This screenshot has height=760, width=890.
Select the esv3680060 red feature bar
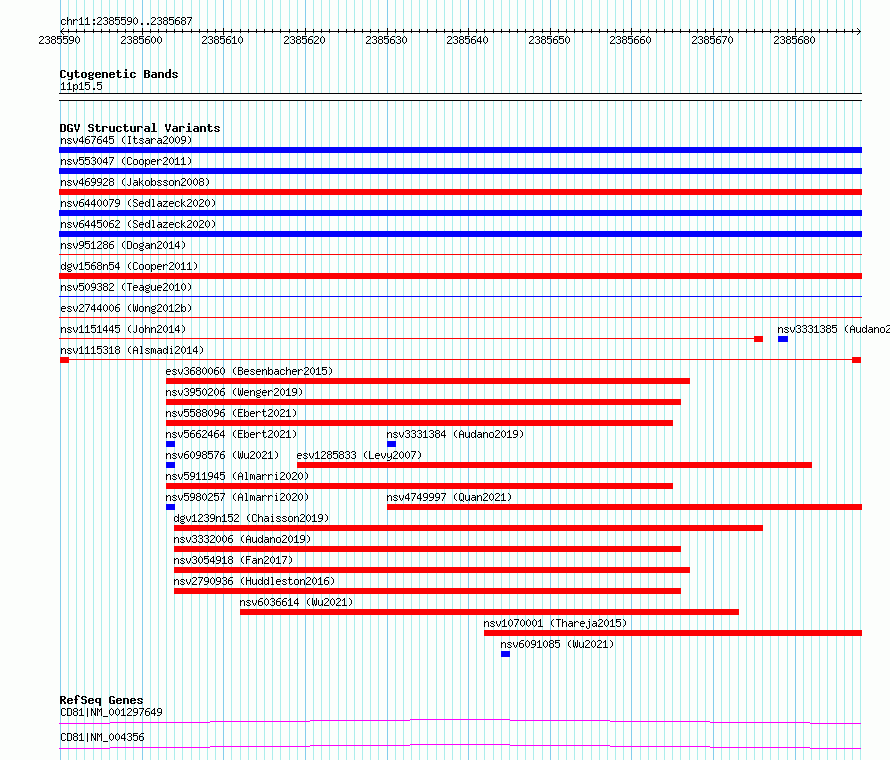point(428,381)
